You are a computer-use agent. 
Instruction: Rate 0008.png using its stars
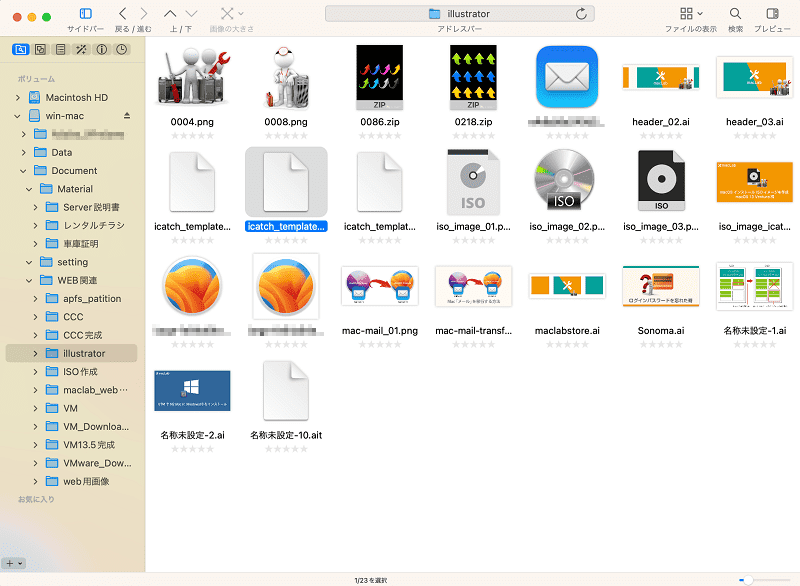click(286, 136)
